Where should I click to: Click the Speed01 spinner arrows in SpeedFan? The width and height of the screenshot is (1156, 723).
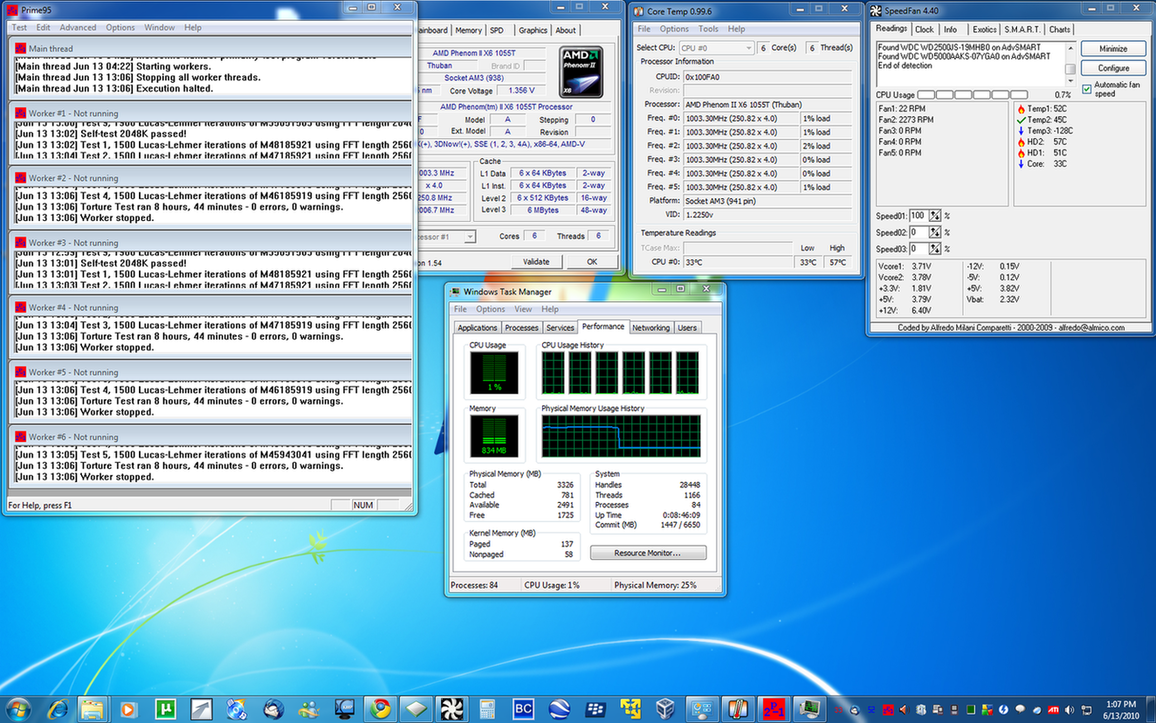[934, 216]
